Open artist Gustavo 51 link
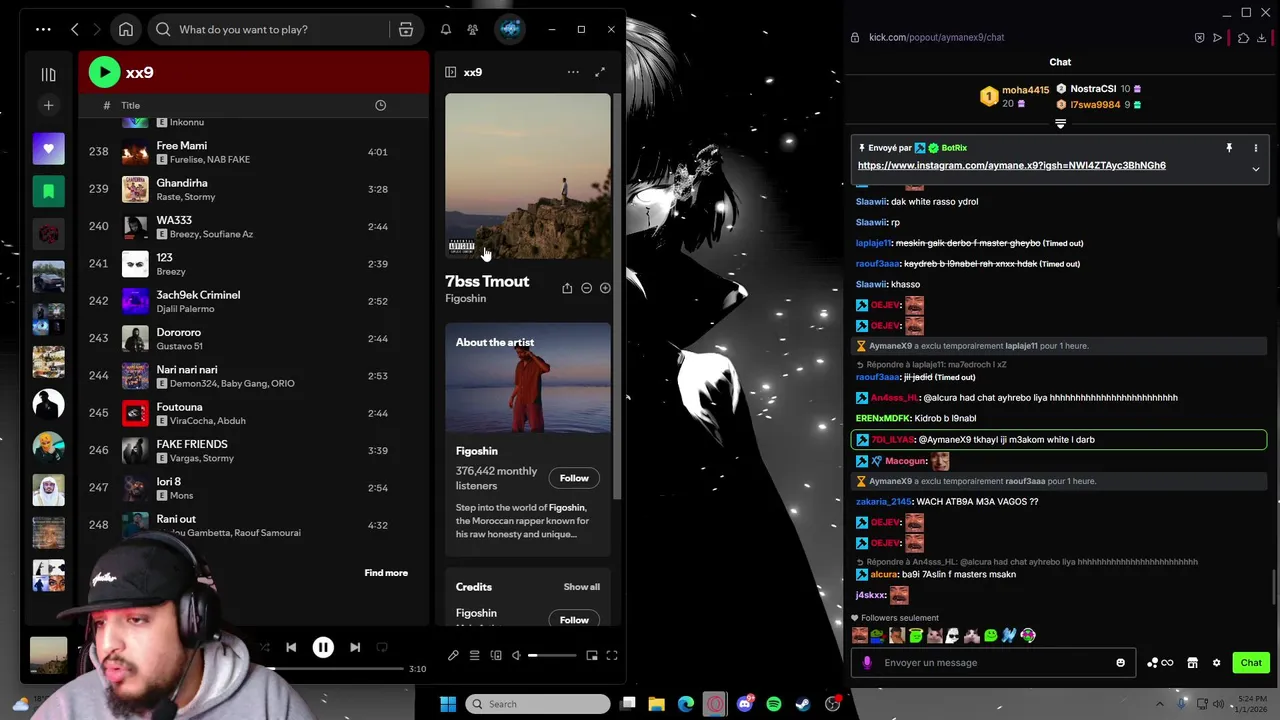Screen dimensions: 1280x720 click(179, 346)
